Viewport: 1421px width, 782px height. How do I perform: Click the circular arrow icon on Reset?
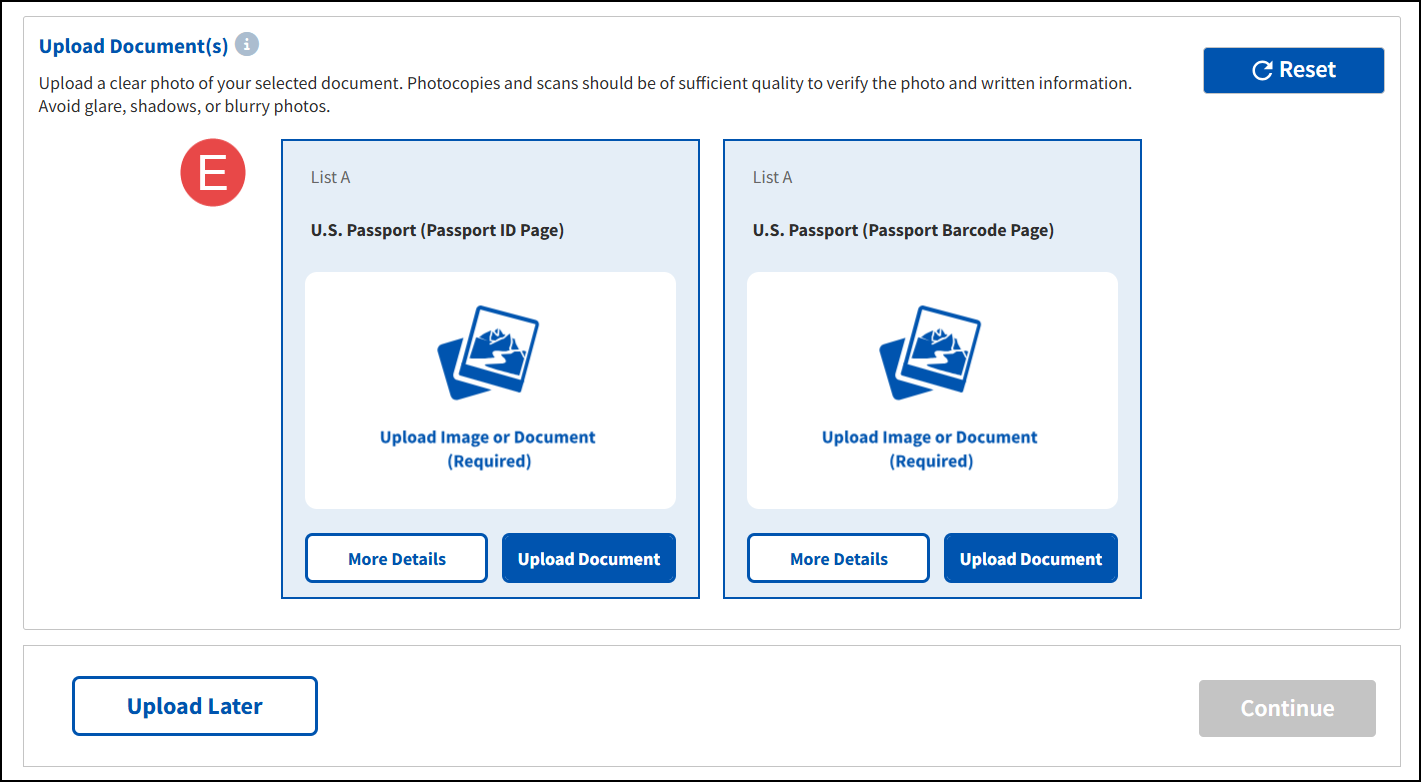(1262, 70)
